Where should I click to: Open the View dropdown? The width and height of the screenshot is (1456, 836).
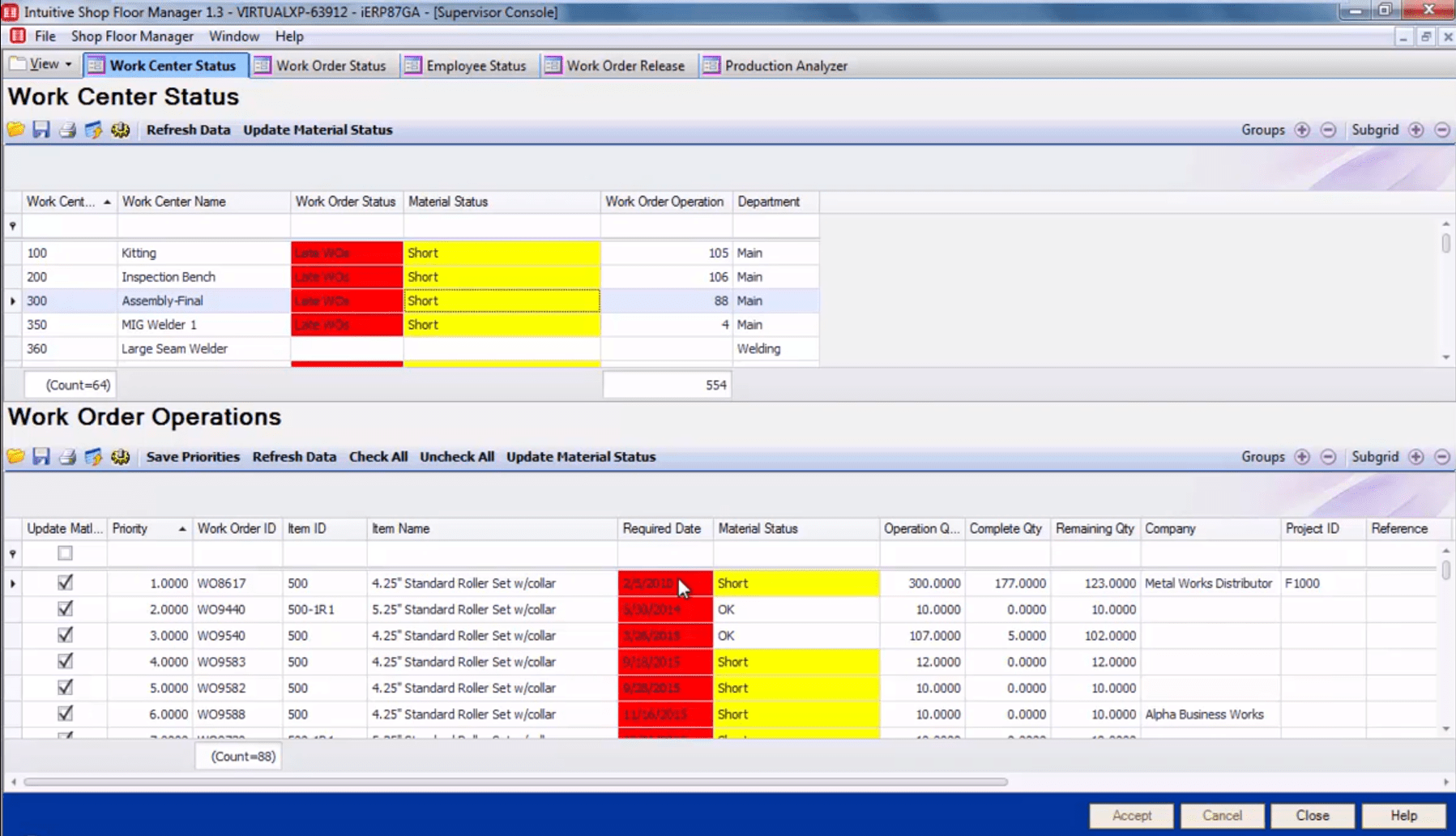[x=42, y=64]
